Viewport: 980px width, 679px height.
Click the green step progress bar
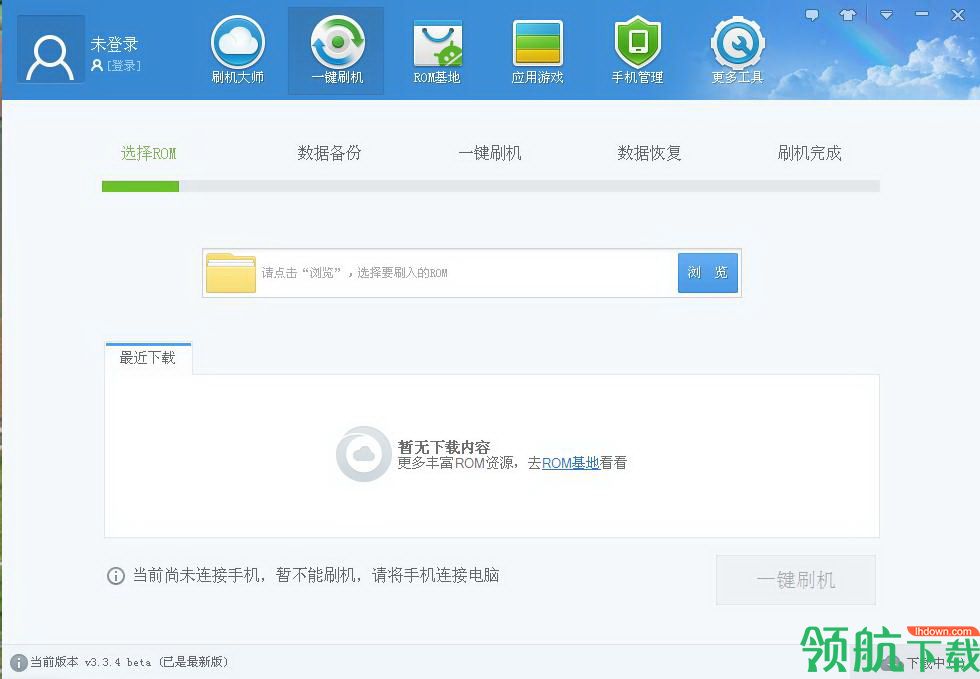[x=141, y=186]
